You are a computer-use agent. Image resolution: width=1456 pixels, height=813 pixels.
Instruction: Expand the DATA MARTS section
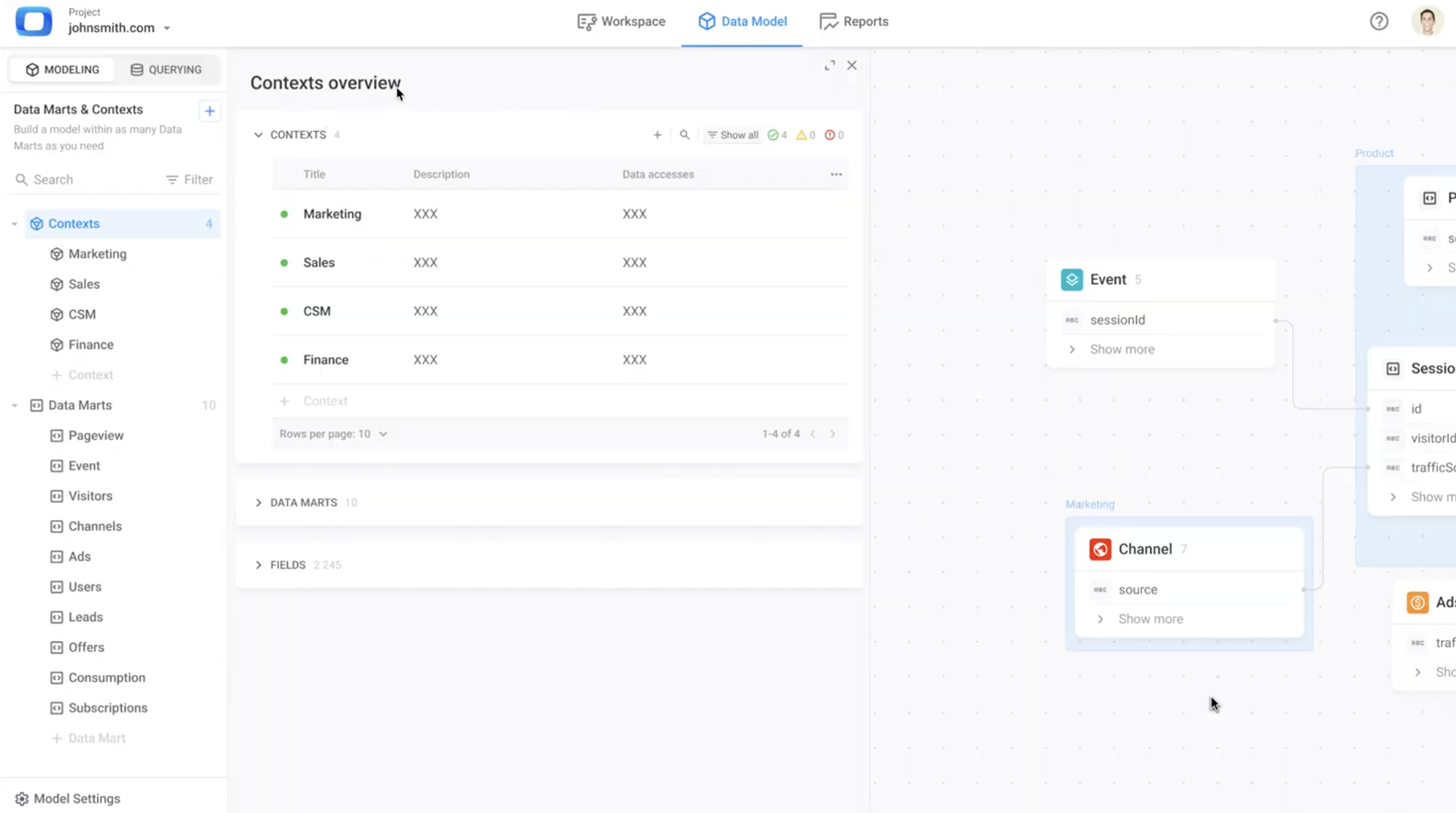[258, 503]
